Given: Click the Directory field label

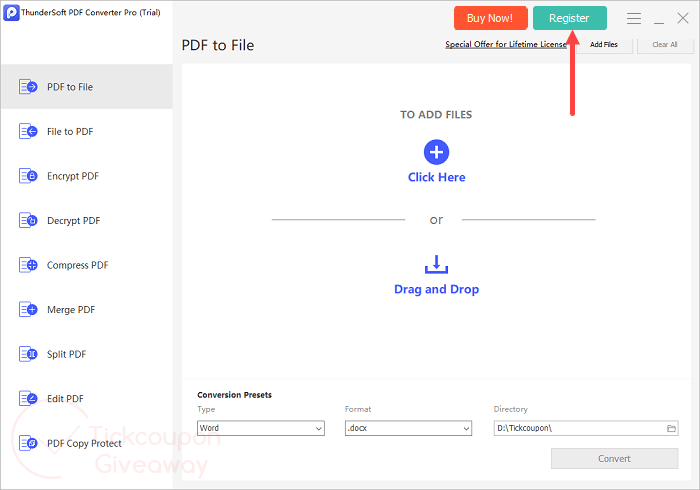Looking at the screenshot, I should (510, 409).
